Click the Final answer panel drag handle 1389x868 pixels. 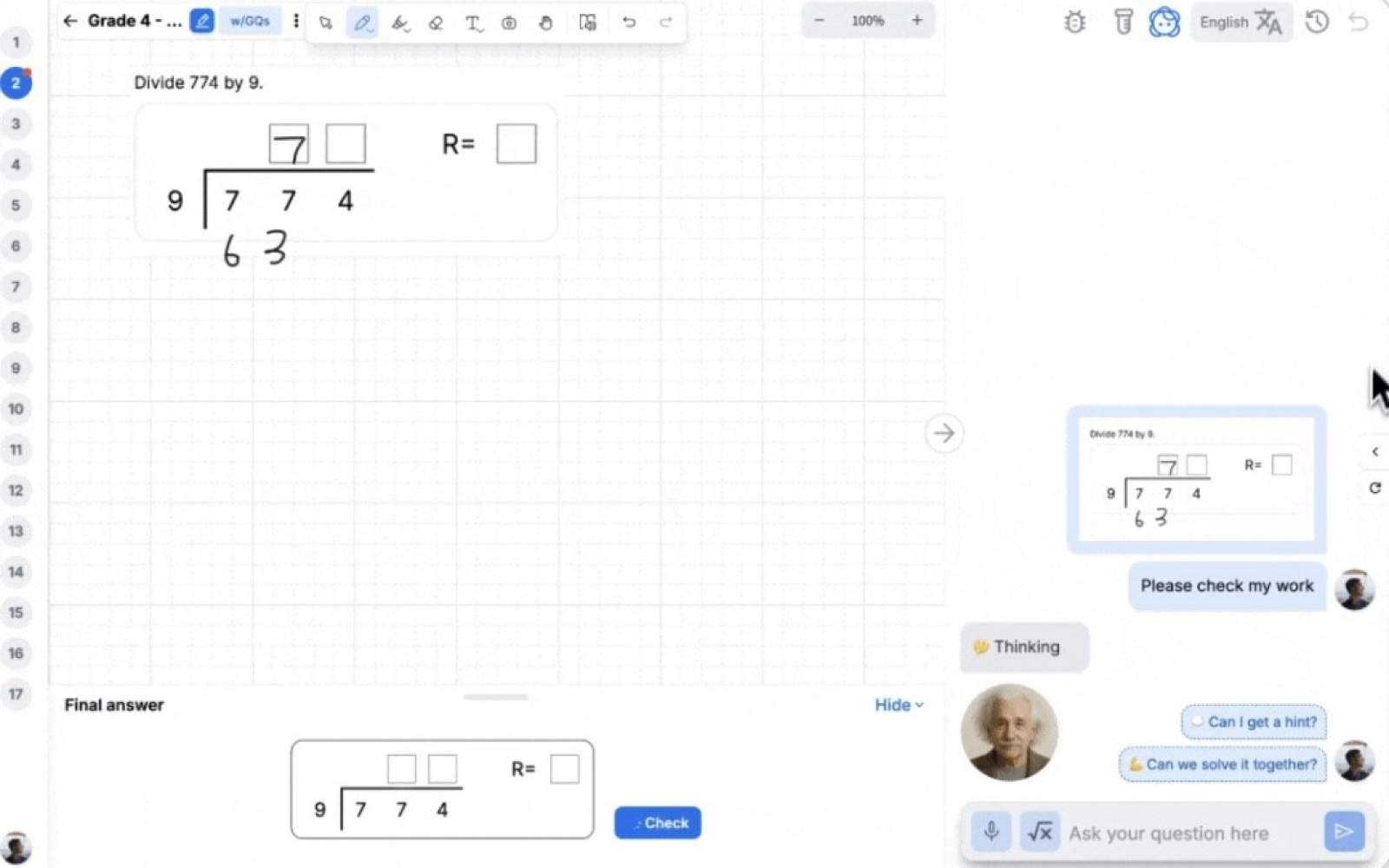point(496,696)
